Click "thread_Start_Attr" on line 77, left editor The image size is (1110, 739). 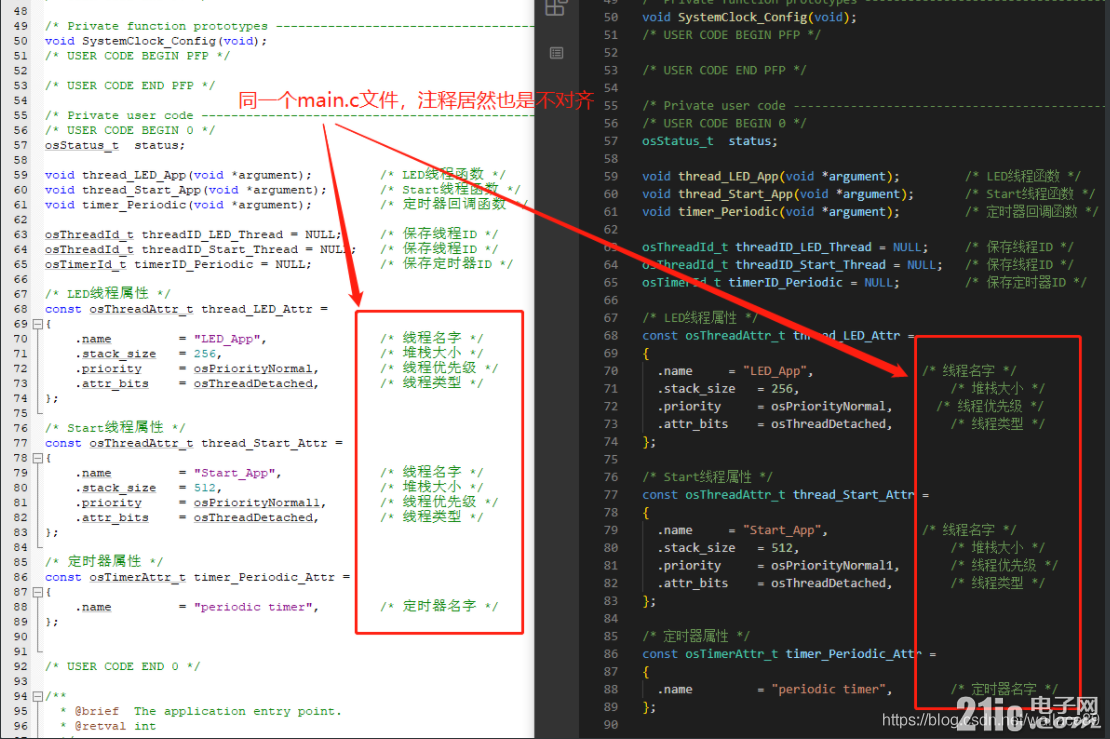(264, 443)
